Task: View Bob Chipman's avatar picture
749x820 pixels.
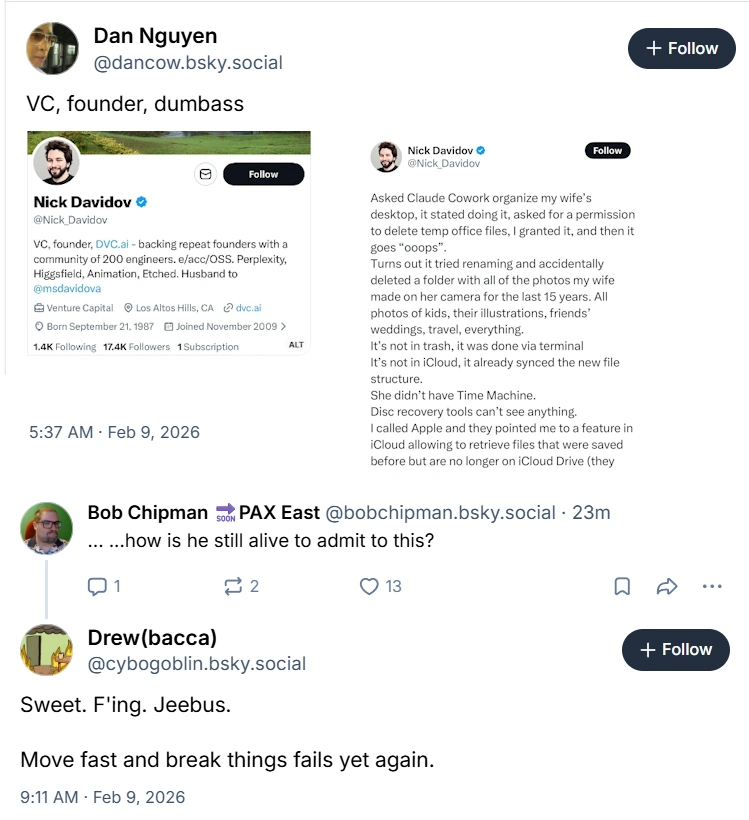Action: click(x=47, y=528)
